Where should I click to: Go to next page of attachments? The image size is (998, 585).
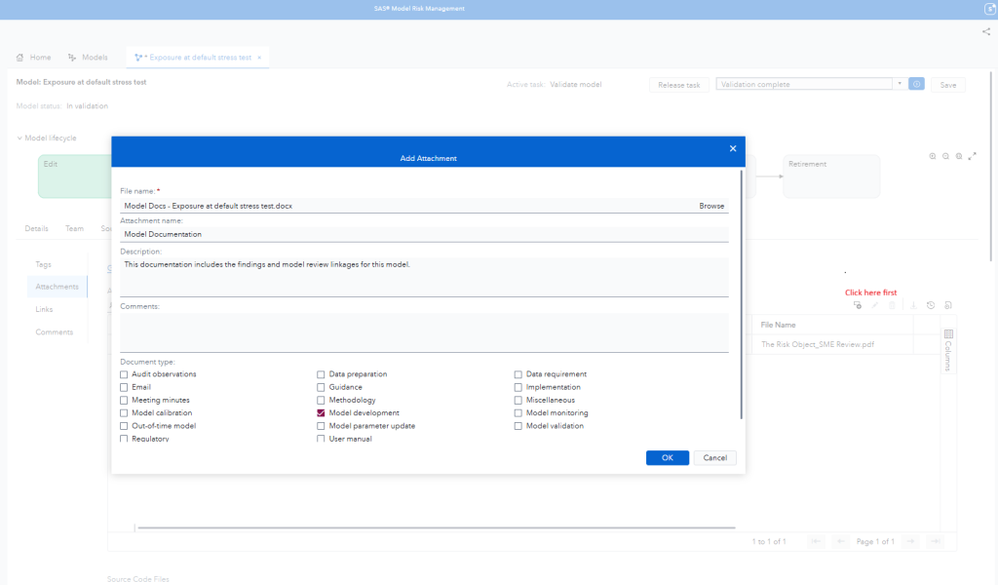click(x=911, y=541)
